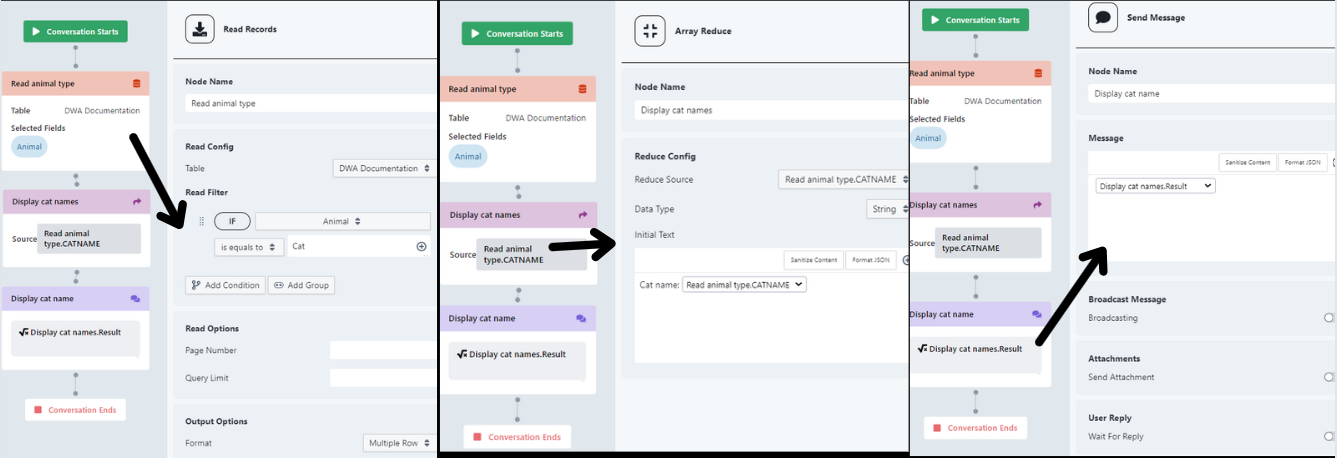Turn on the Wait For Reply toggle
1337x458 pixels.
[1329, 436]
